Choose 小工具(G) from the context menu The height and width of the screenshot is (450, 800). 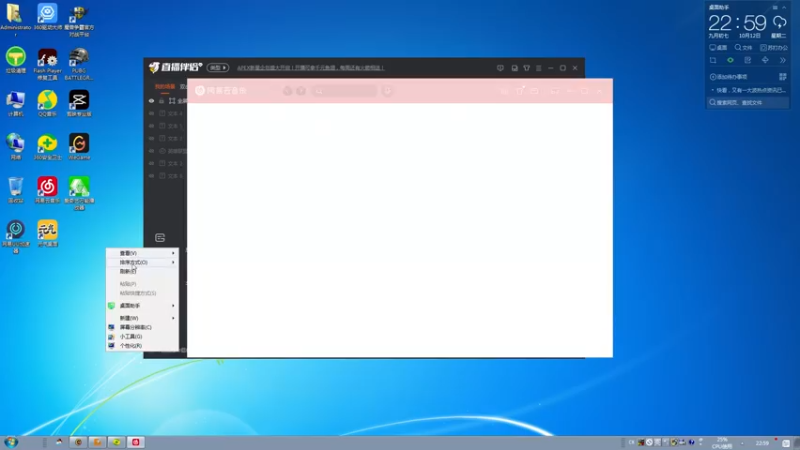pyautogui.click(x=142, y=337)
